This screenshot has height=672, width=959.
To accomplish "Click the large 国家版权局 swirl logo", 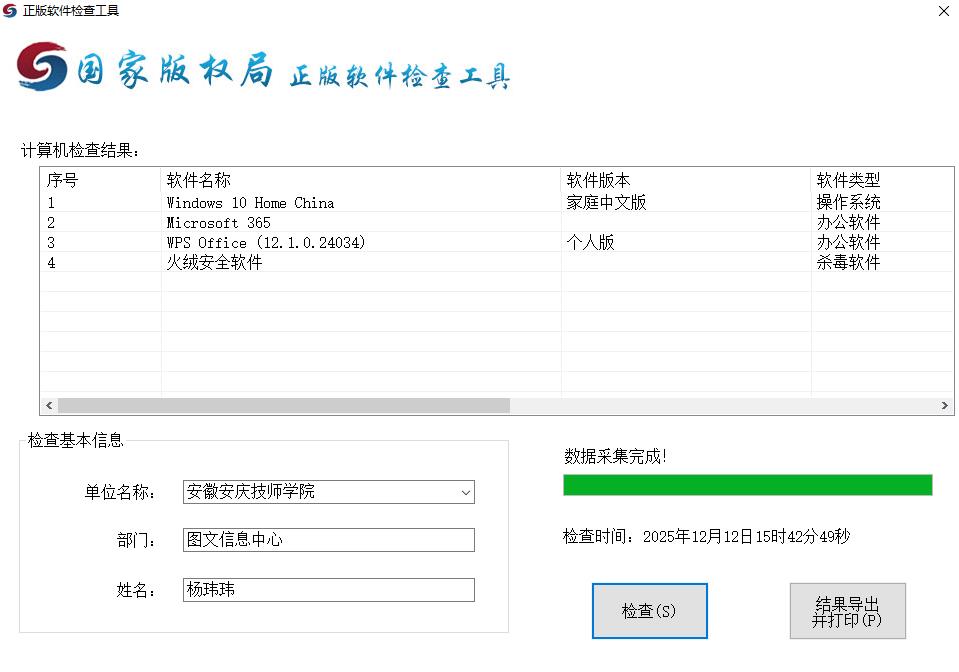I will (x=42, y=67).
